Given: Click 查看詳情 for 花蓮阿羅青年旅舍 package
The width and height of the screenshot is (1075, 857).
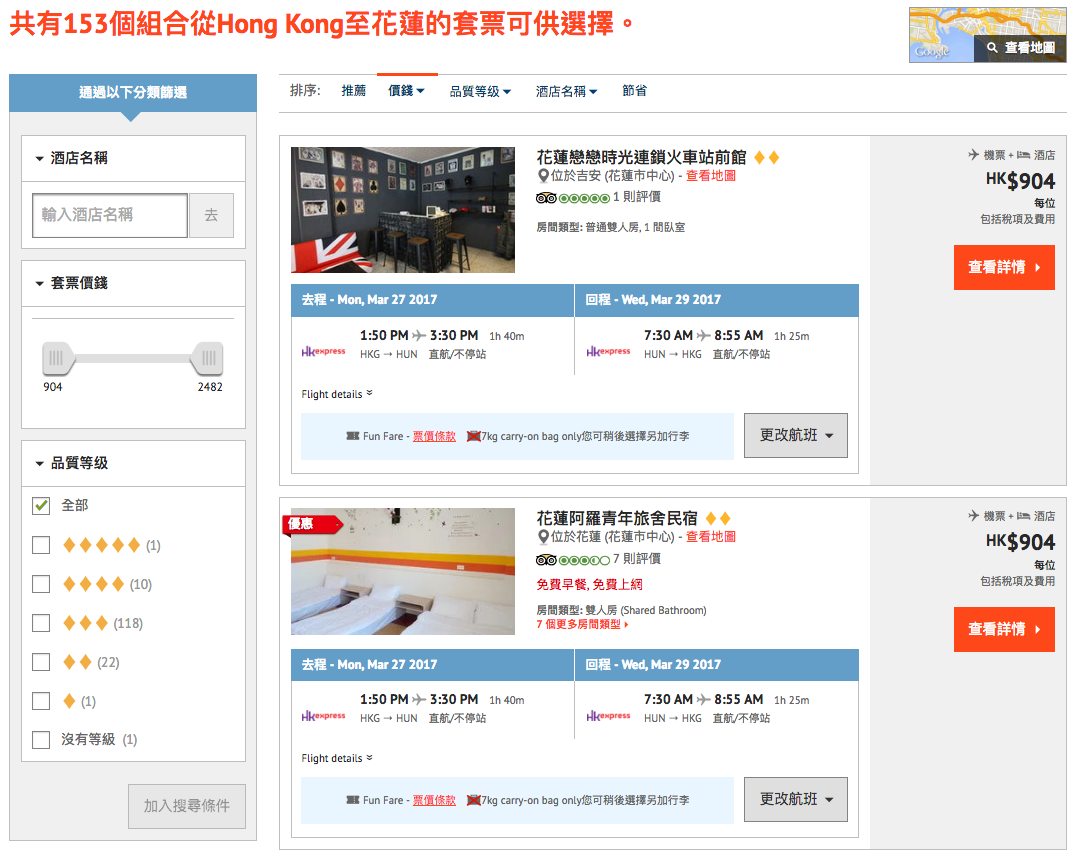Looking at the screenshot, I should [x=1004, y=629].
